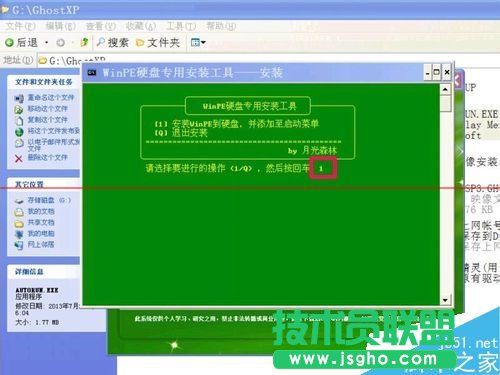Click the move file icon
Image resolution: width=500 pixels, height=375 pixels.
[19, 109]
